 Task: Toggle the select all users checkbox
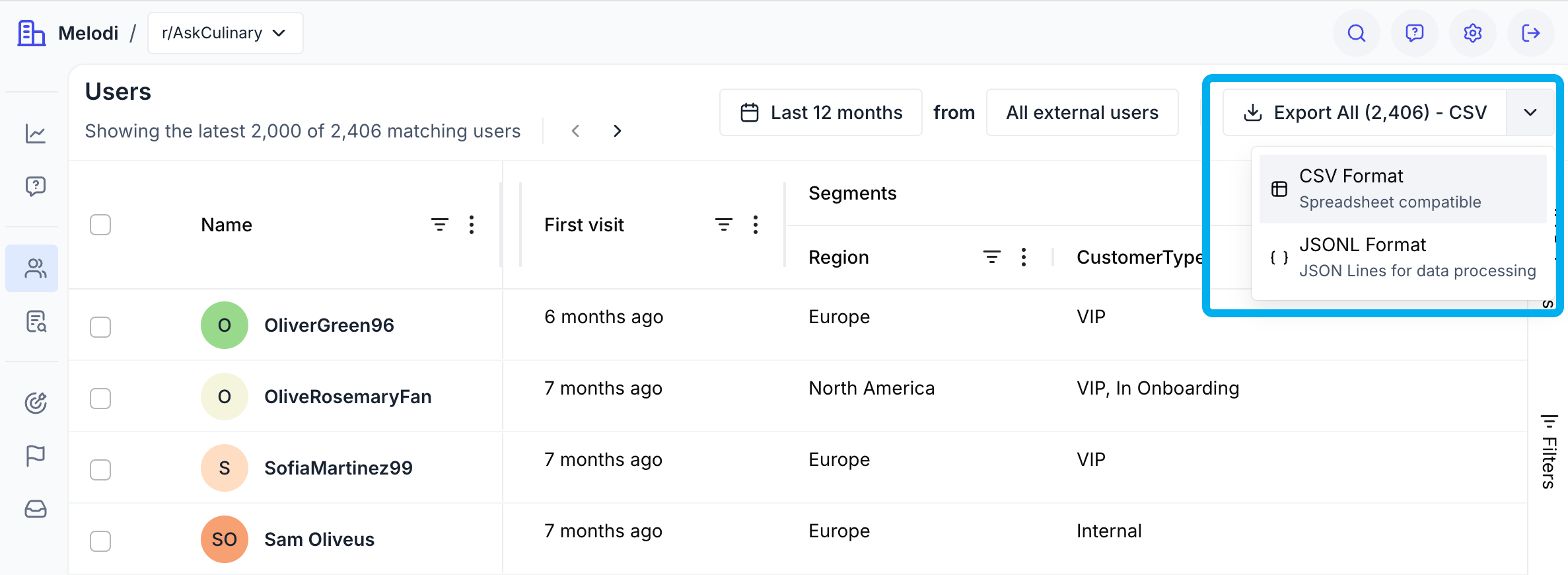tap(100, 225)
